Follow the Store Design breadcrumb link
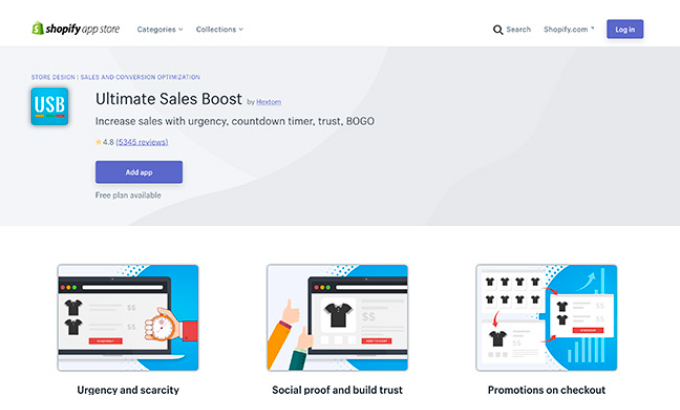 coord(53,77)
